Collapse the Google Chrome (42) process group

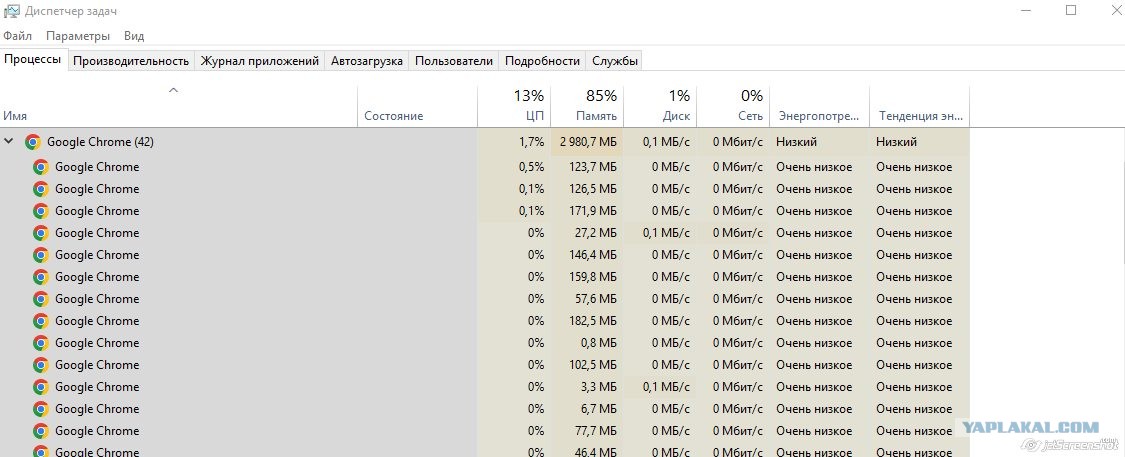click(x=9, y=142)
